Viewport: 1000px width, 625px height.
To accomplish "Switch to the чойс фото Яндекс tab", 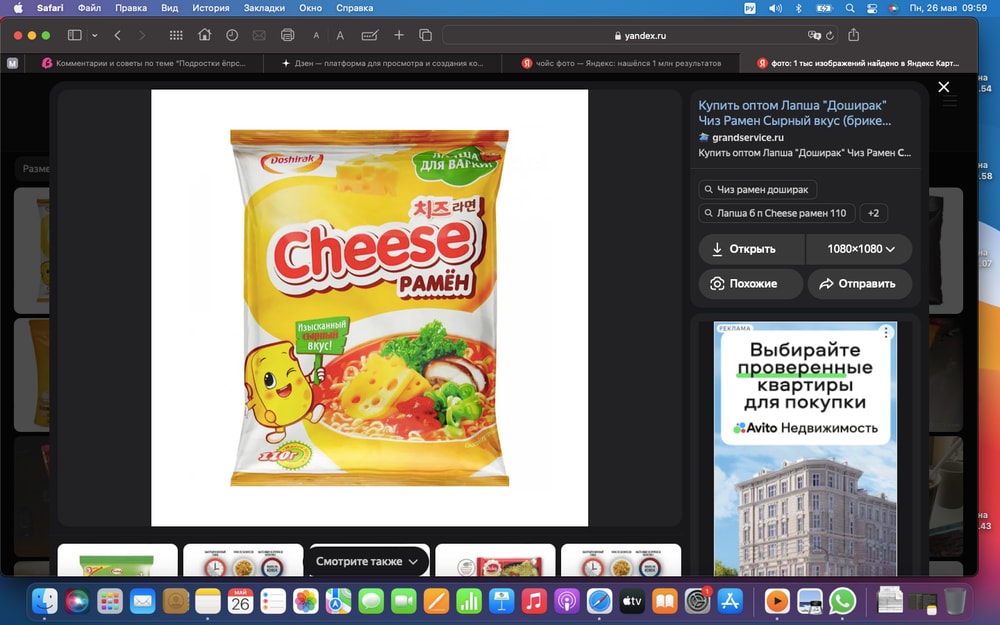I will pos(621,63).
